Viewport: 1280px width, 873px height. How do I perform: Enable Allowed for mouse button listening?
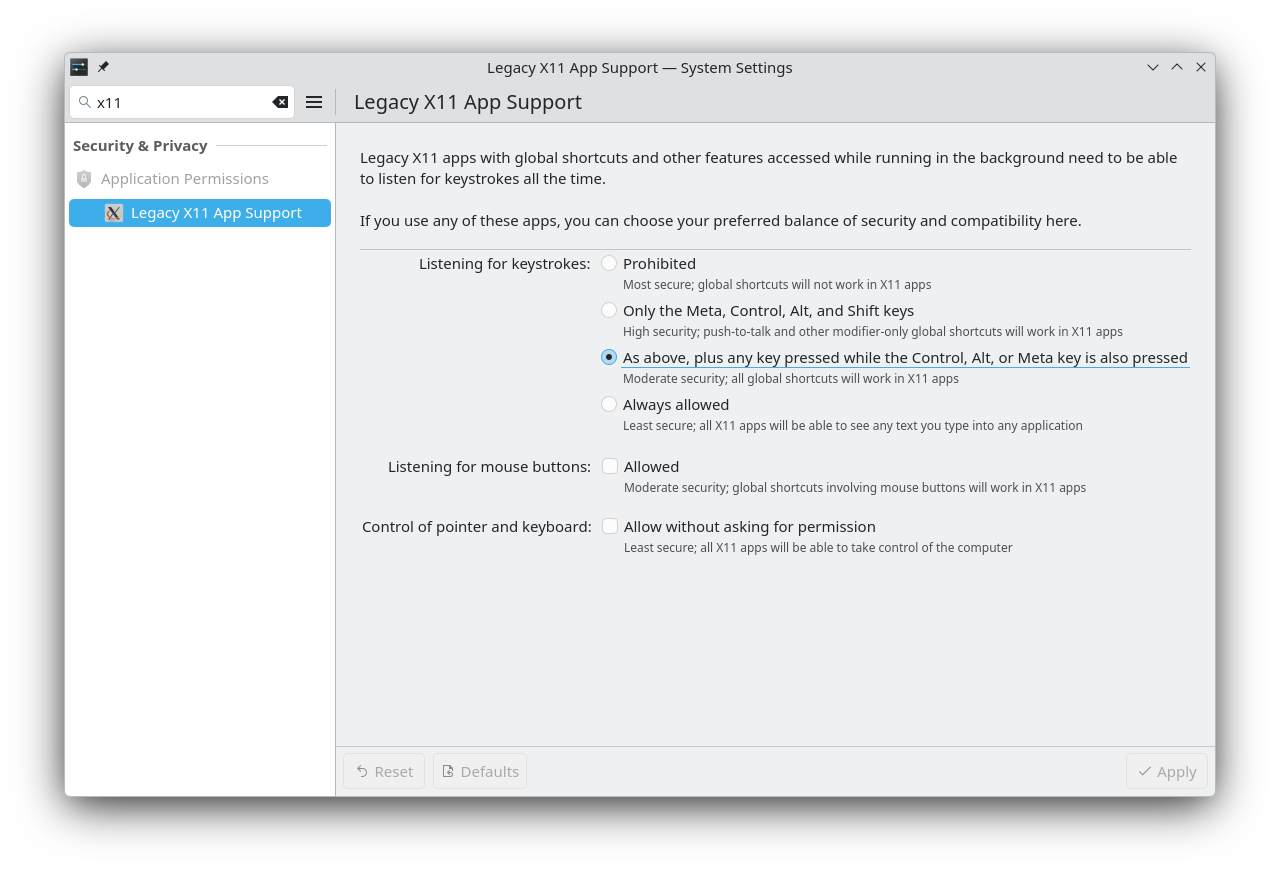point(610,466)
